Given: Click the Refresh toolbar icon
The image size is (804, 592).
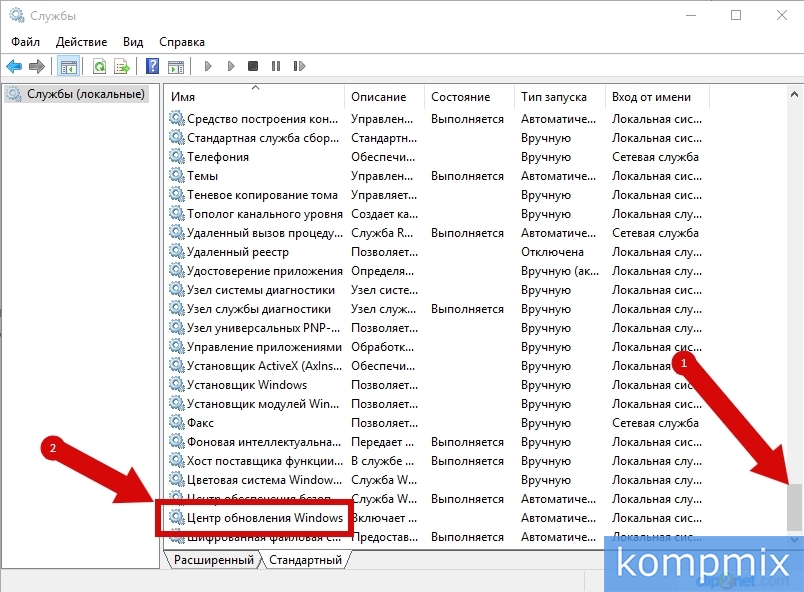Looking at the screenshot, I should point(99,66).
